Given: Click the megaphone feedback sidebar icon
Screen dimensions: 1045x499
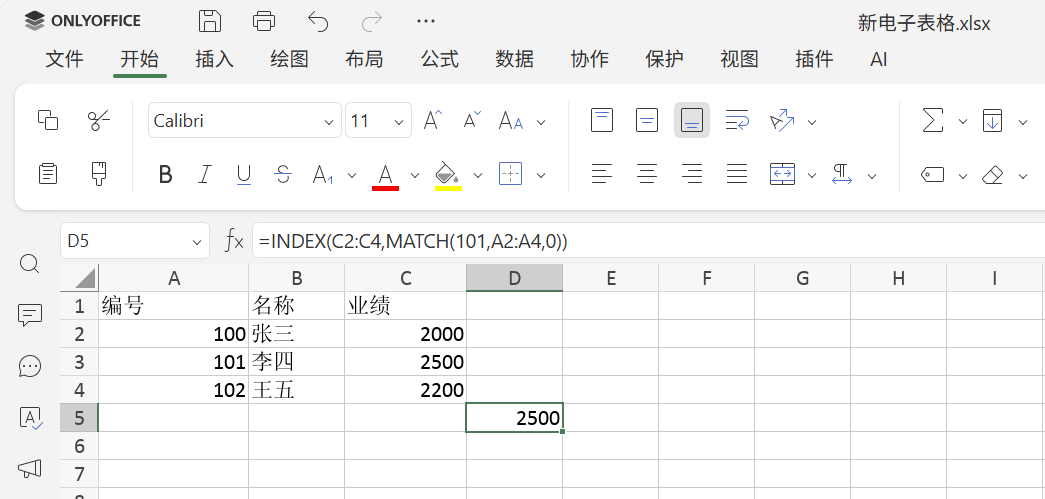Looking at the screenshot, I should point(30,468).
